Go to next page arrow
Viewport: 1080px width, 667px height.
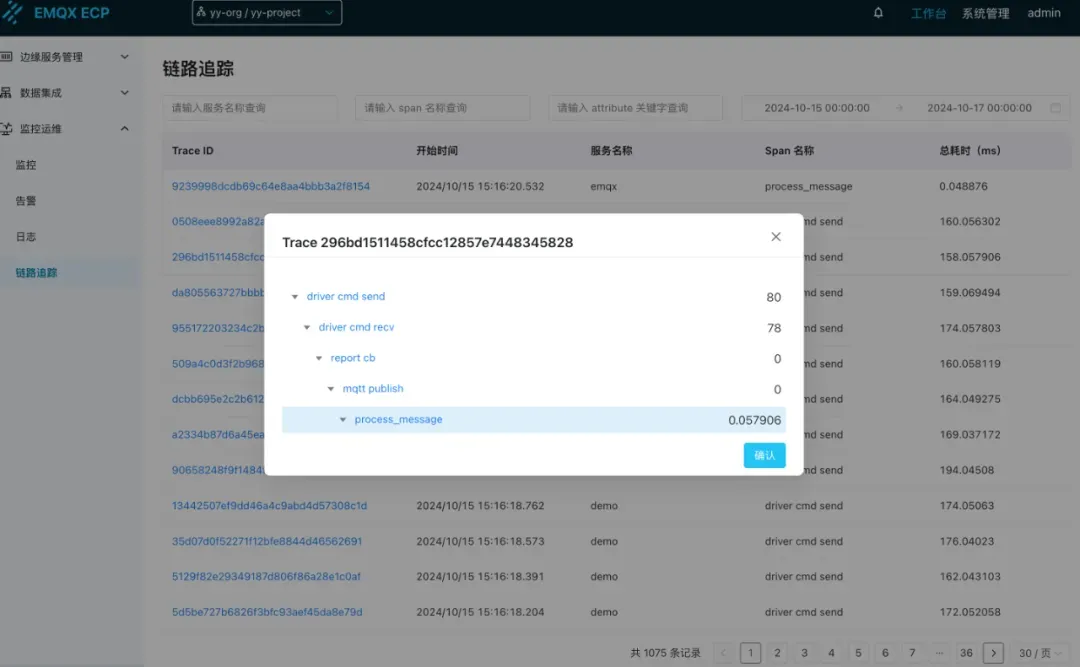[993, 653]
